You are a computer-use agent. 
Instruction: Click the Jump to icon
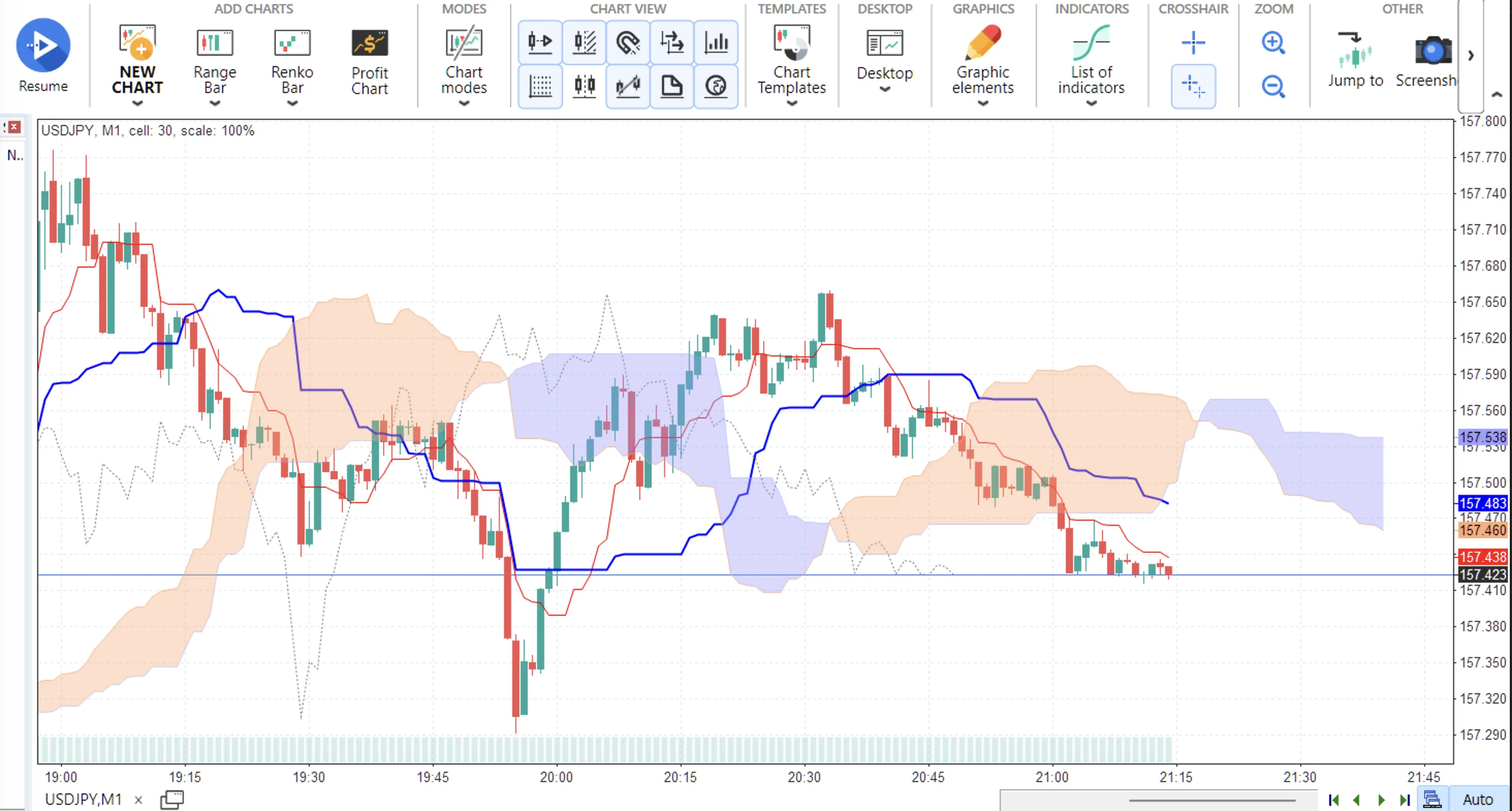point(1356,50)
